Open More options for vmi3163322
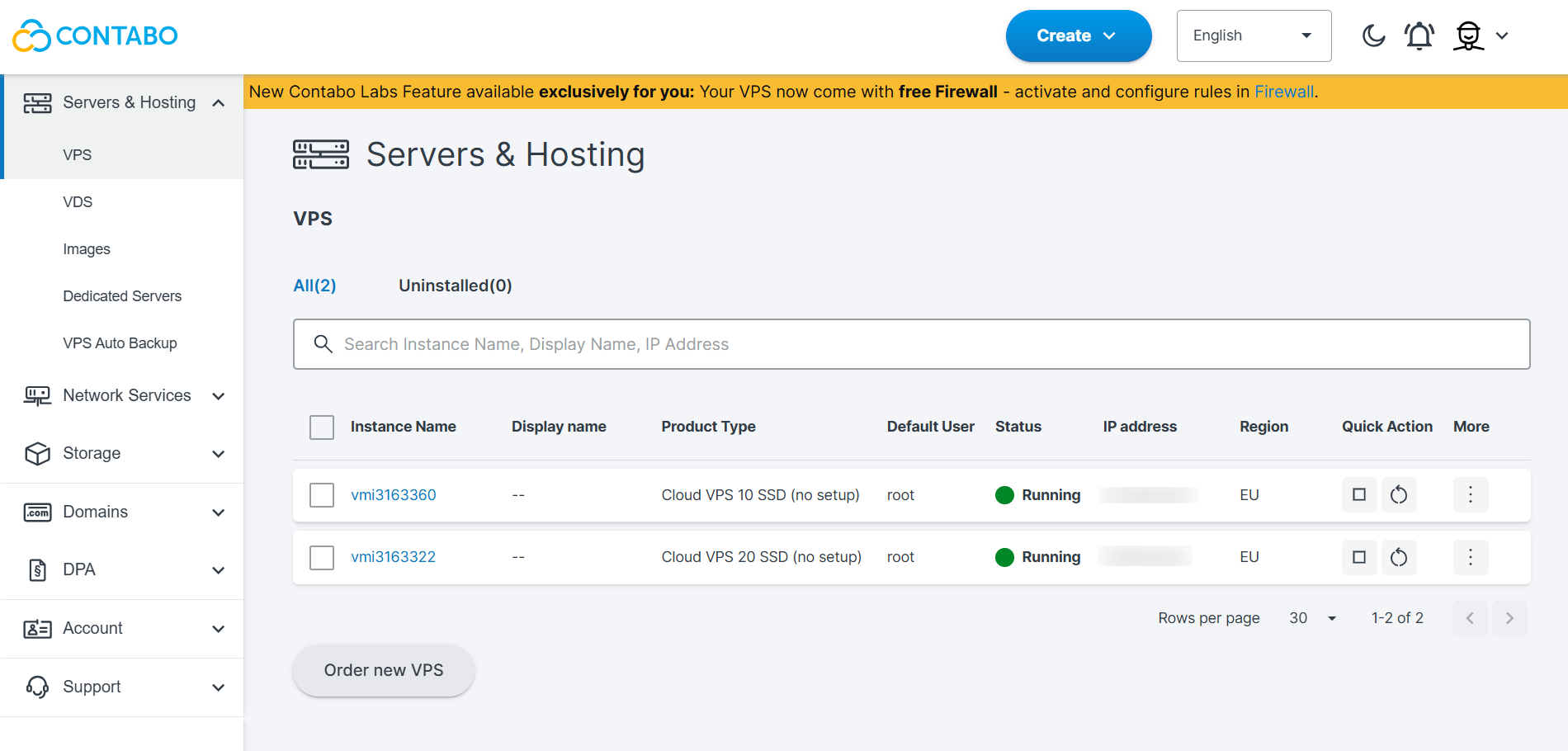 click(x=1471, y=557)
